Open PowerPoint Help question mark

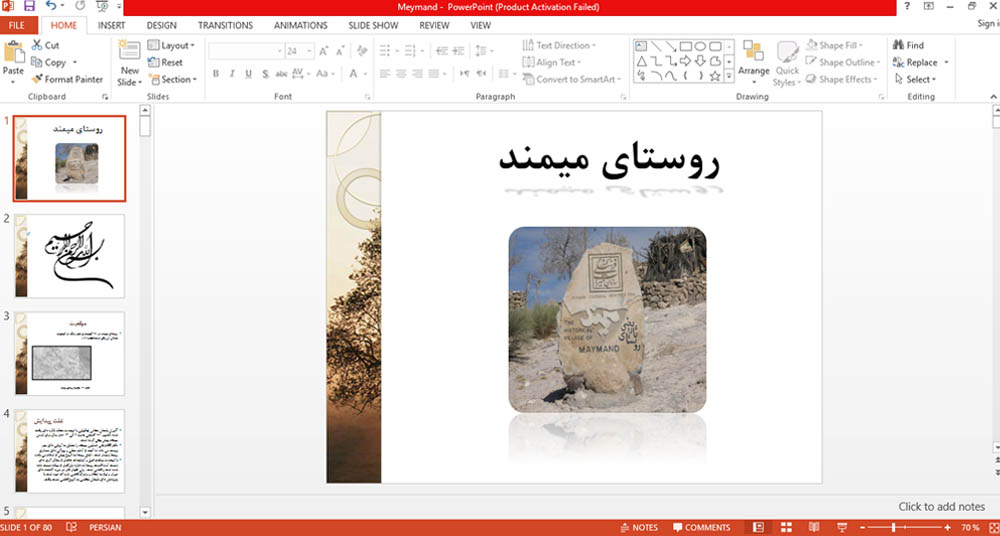coord(907,6)
